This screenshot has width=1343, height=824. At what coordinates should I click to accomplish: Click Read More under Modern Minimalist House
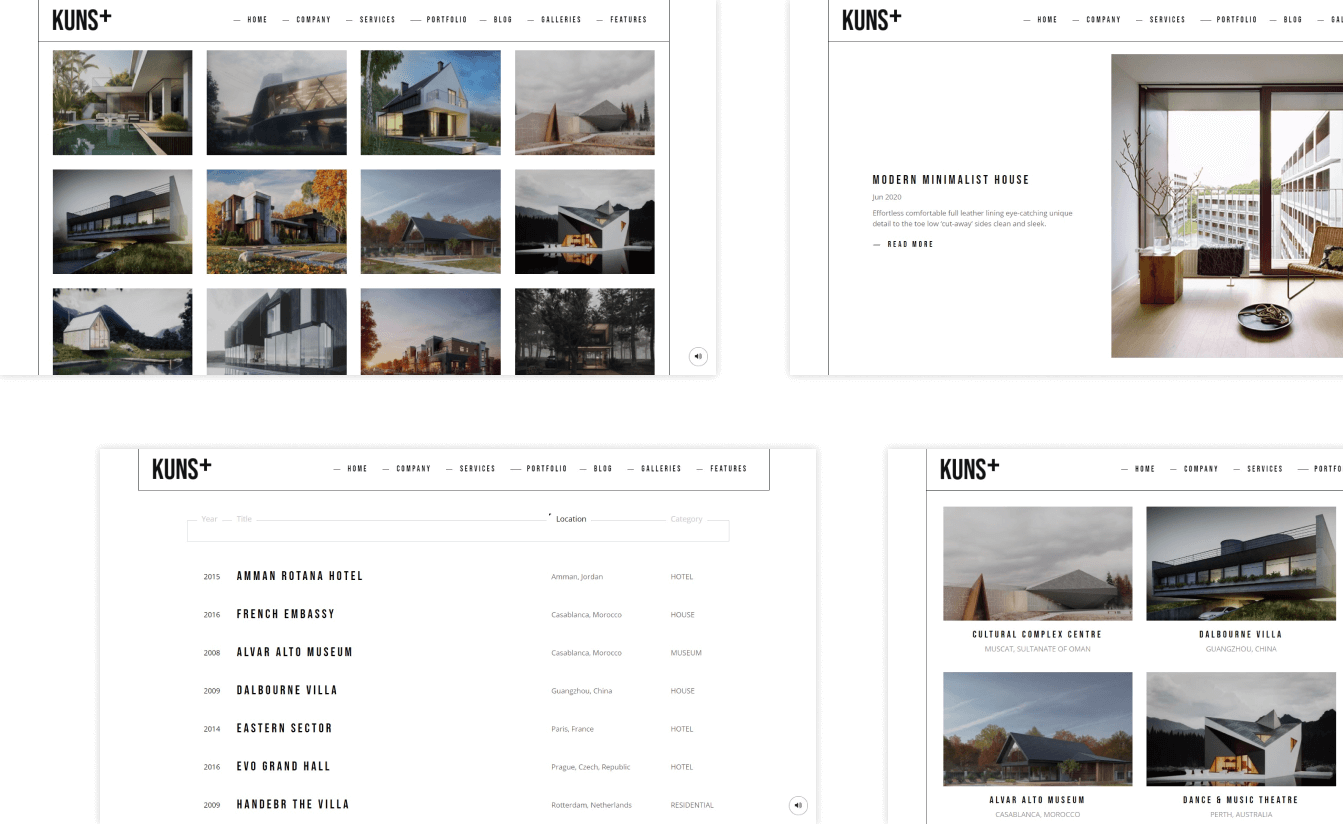[x=909, y=244]
